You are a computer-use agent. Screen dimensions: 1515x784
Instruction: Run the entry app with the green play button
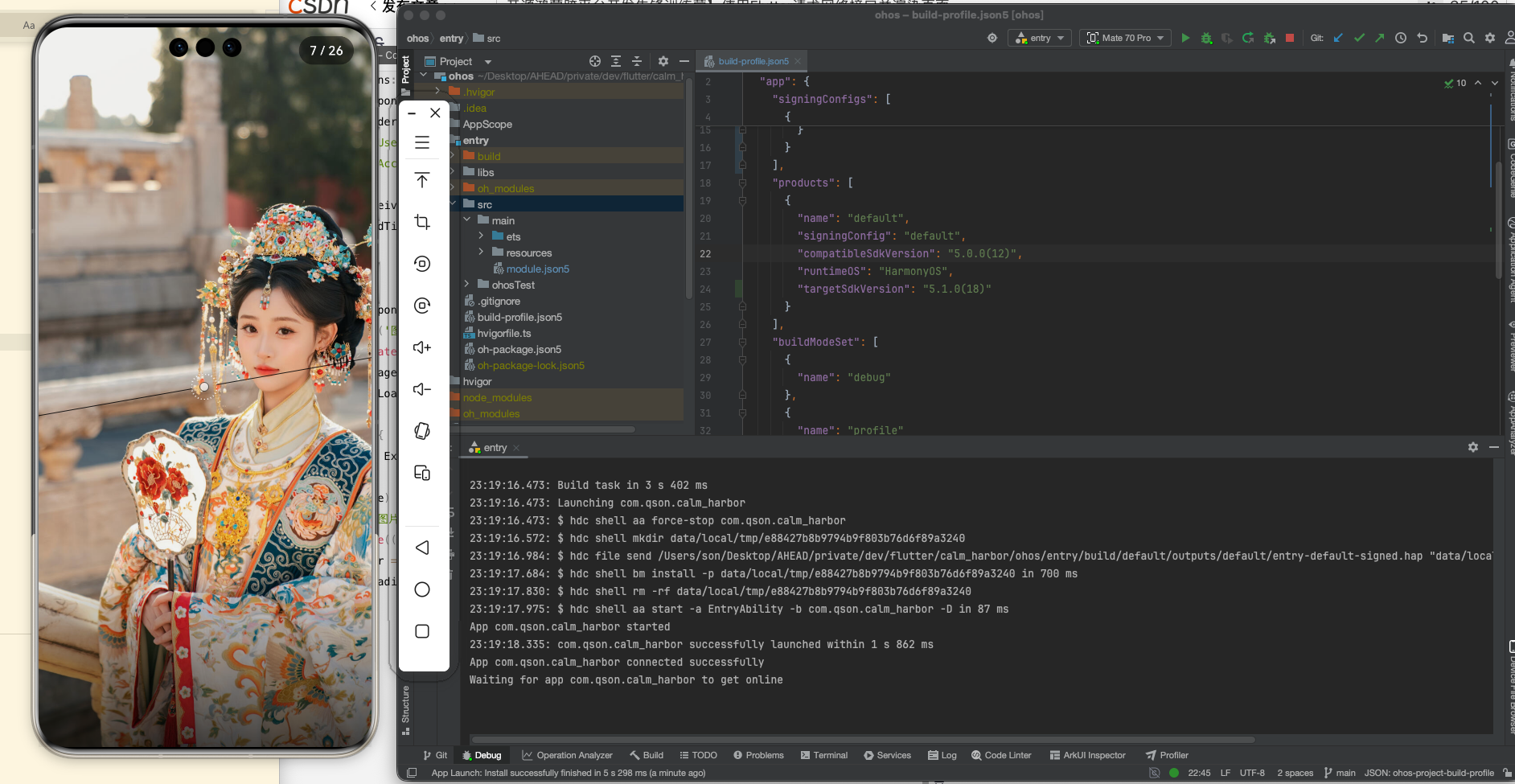pos(1185,38)
